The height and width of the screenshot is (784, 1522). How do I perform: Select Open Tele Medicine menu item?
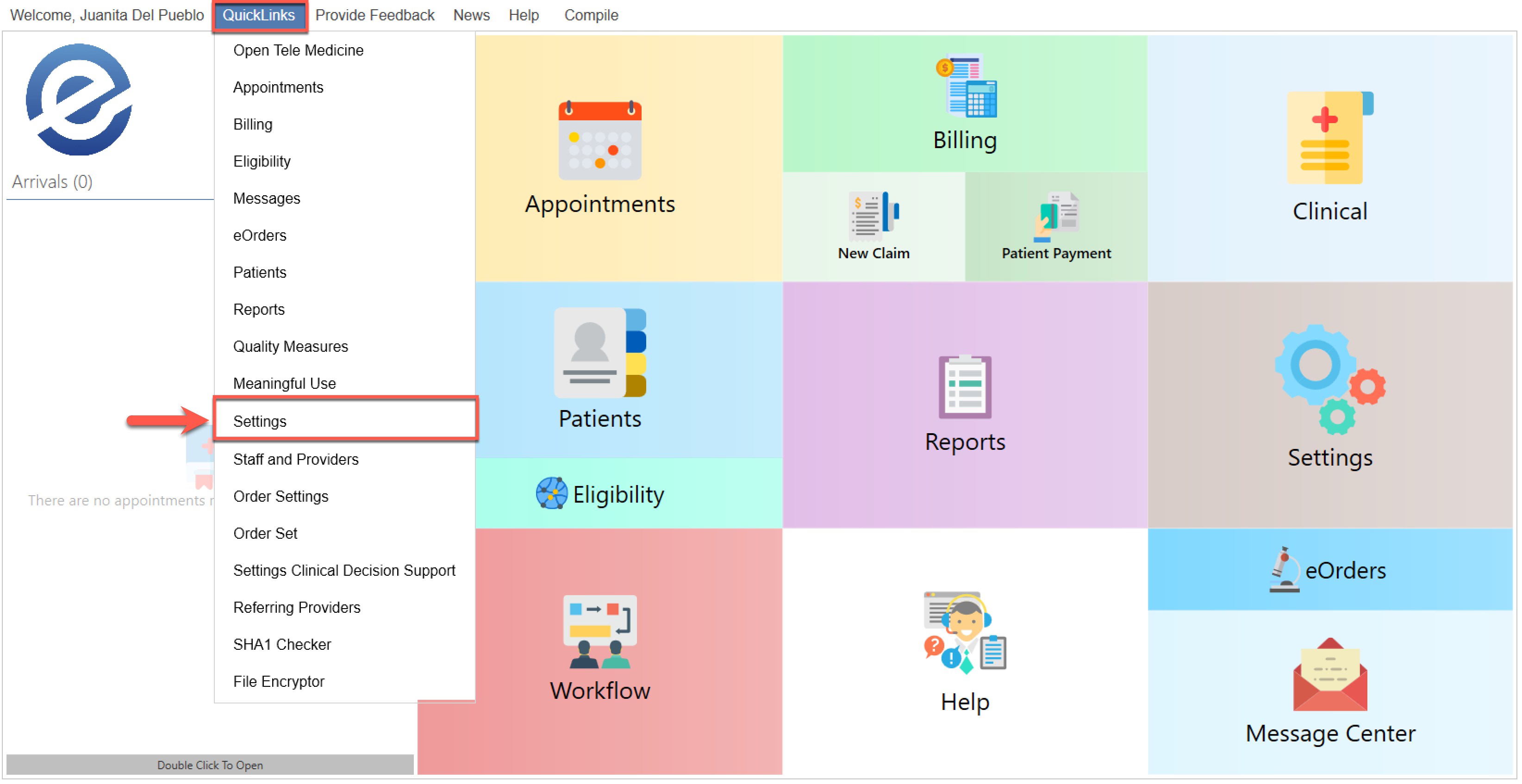[x=298, y=50]
